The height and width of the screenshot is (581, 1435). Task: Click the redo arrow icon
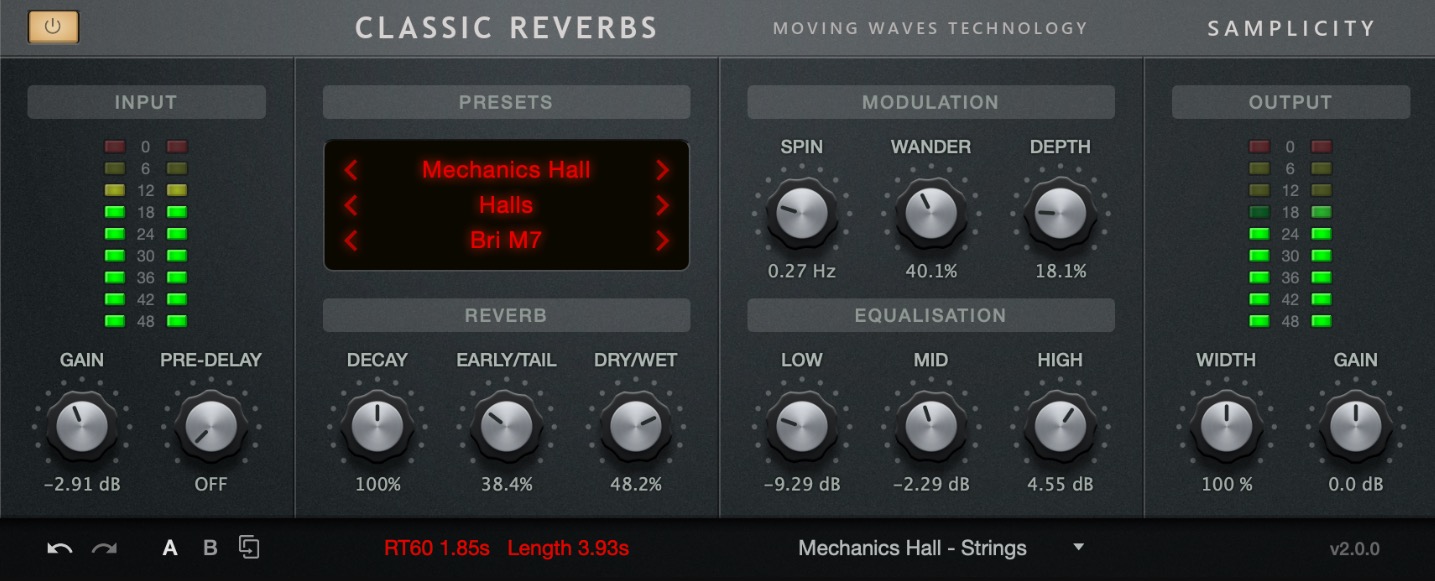pyautogui.click(x=104, y=548)
